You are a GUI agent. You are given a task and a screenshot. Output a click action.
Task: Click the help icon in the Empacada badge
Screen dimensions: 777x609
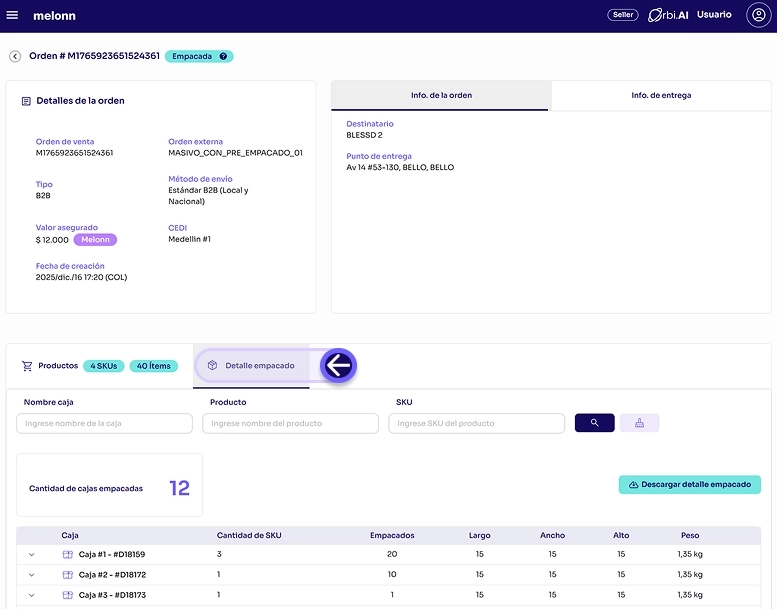(x=223, y=56)
